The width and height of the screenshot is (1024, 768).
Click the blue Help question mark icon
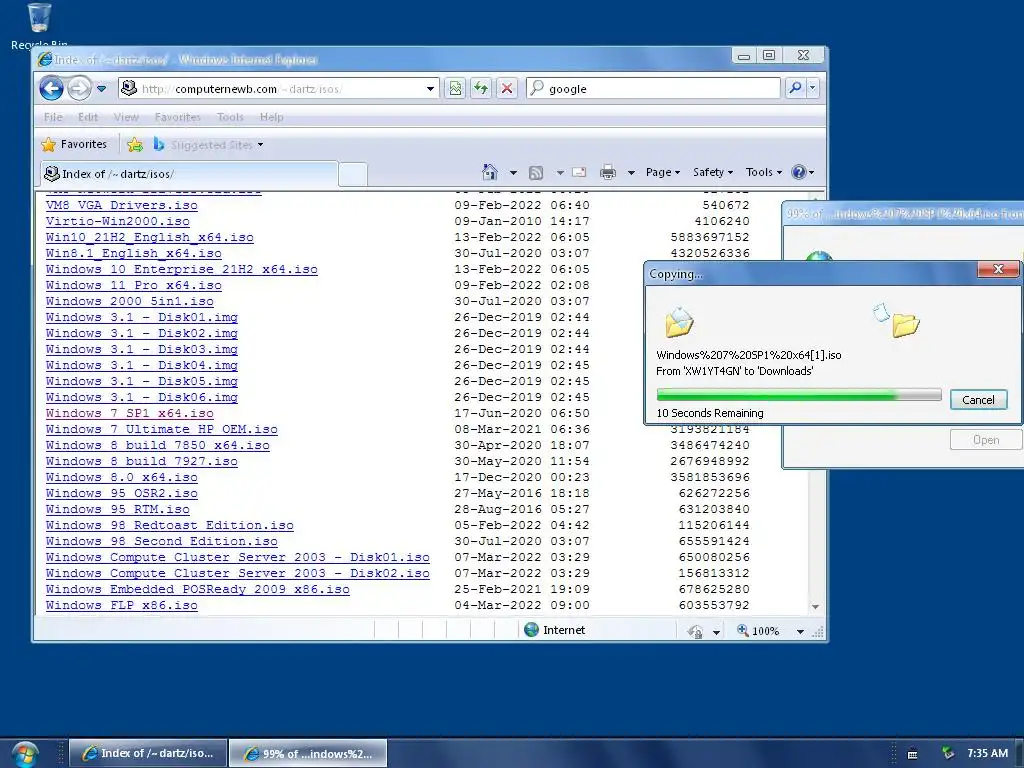tap(799, 172)
